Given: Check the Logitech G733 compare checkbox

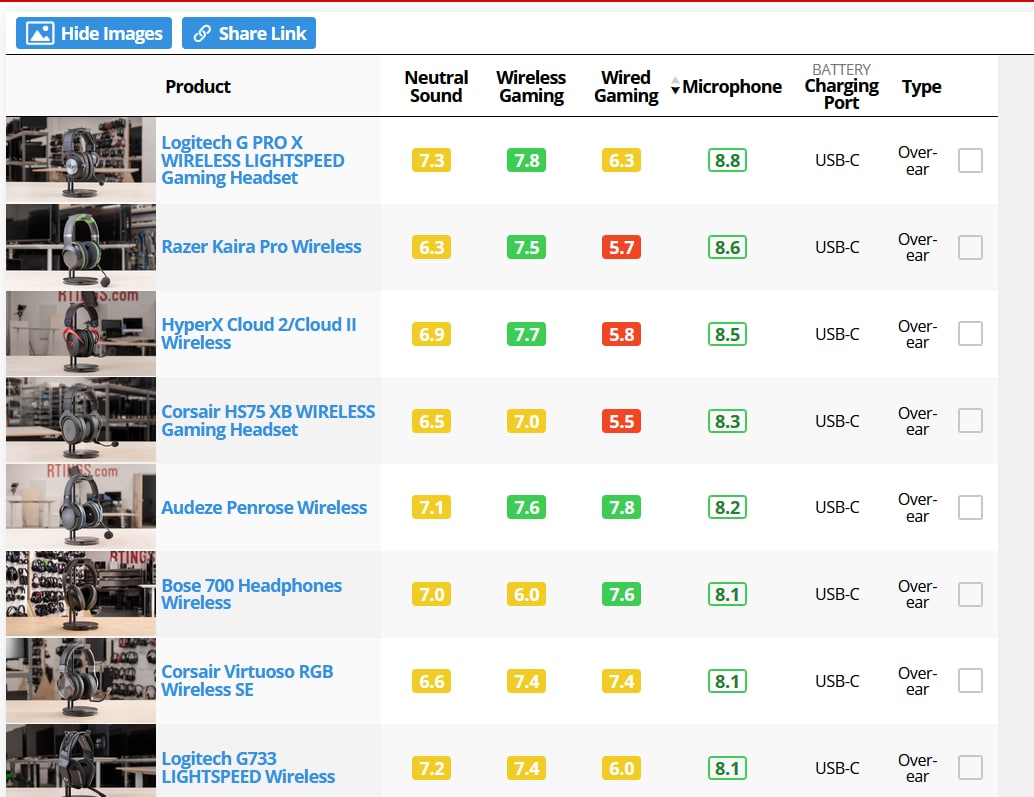Looking at the screenshot, I should 970,768.
